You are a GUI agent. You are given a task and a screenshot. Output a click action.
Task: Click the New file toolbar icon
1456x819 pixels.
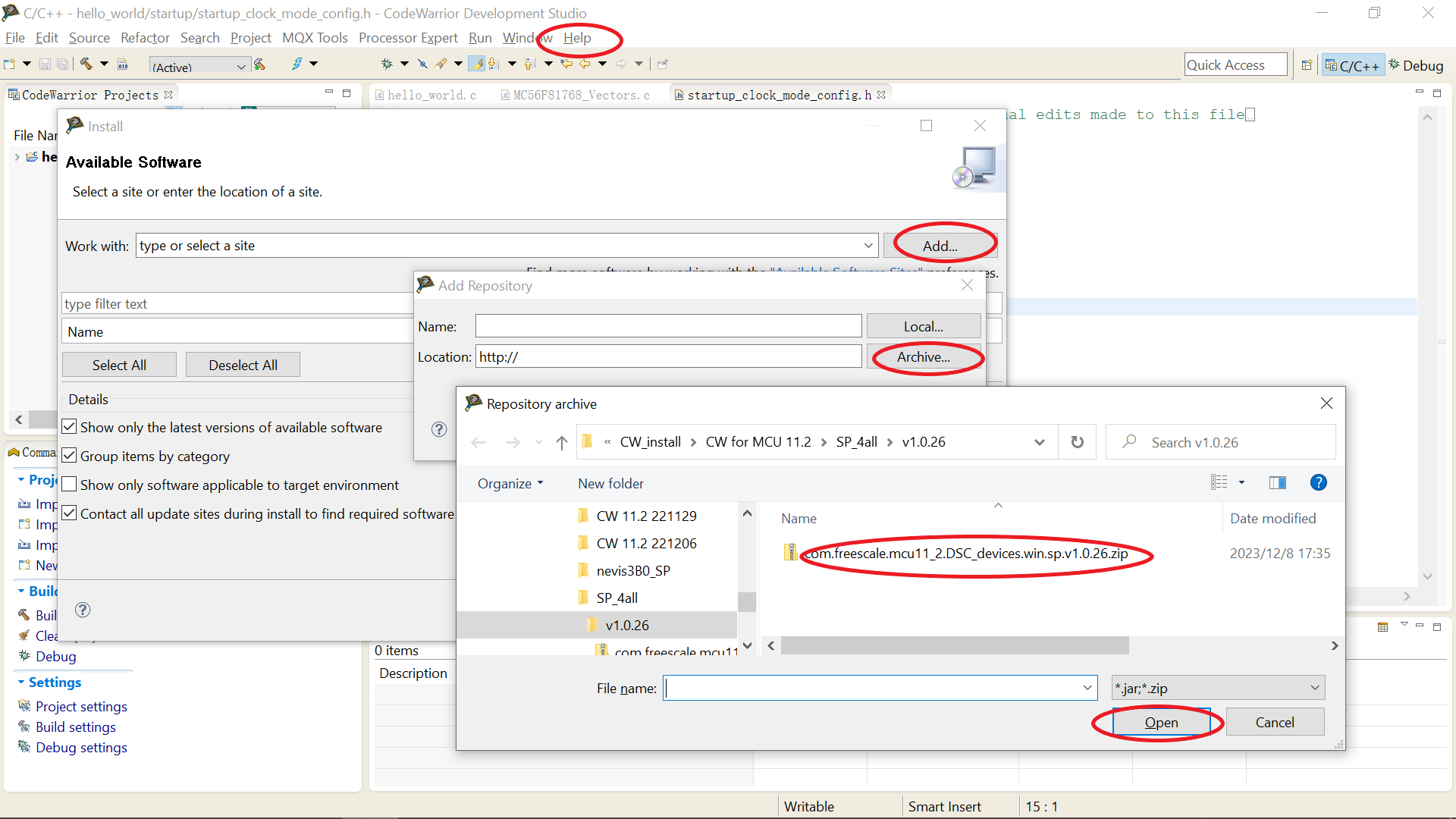(x=10, y=64)
